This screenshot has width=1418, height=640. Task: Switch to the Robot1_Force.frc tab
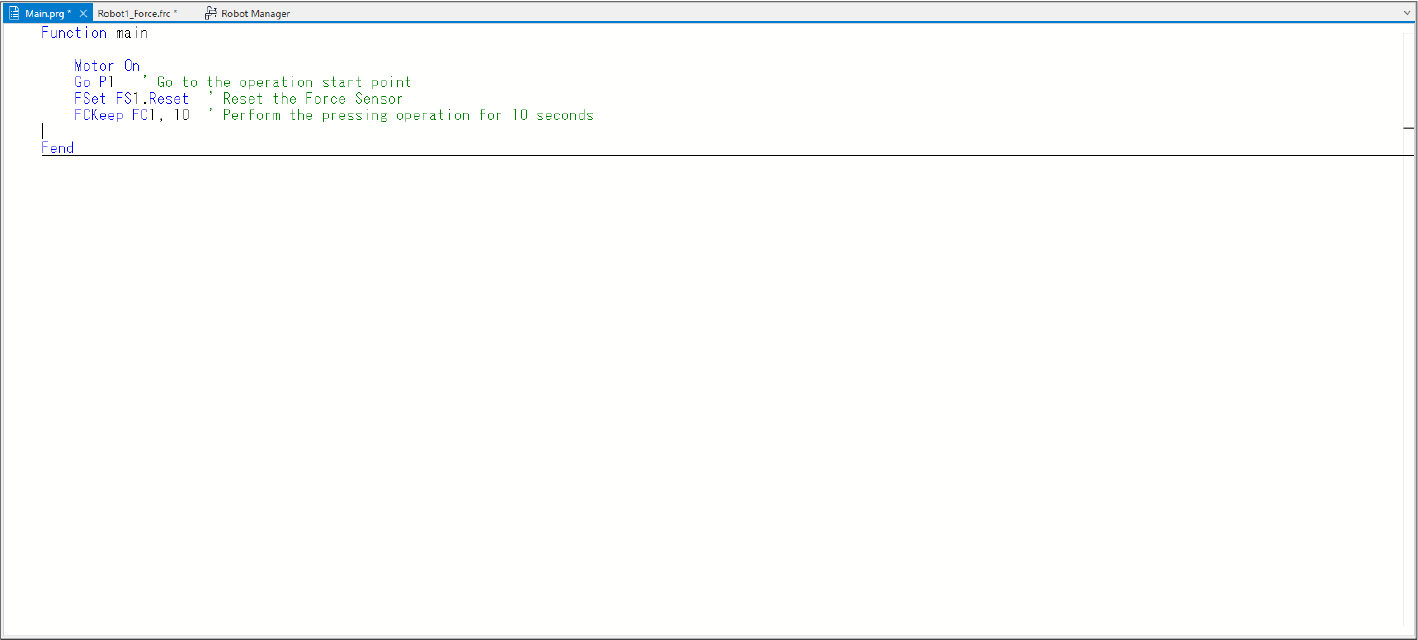click(136, 13)
